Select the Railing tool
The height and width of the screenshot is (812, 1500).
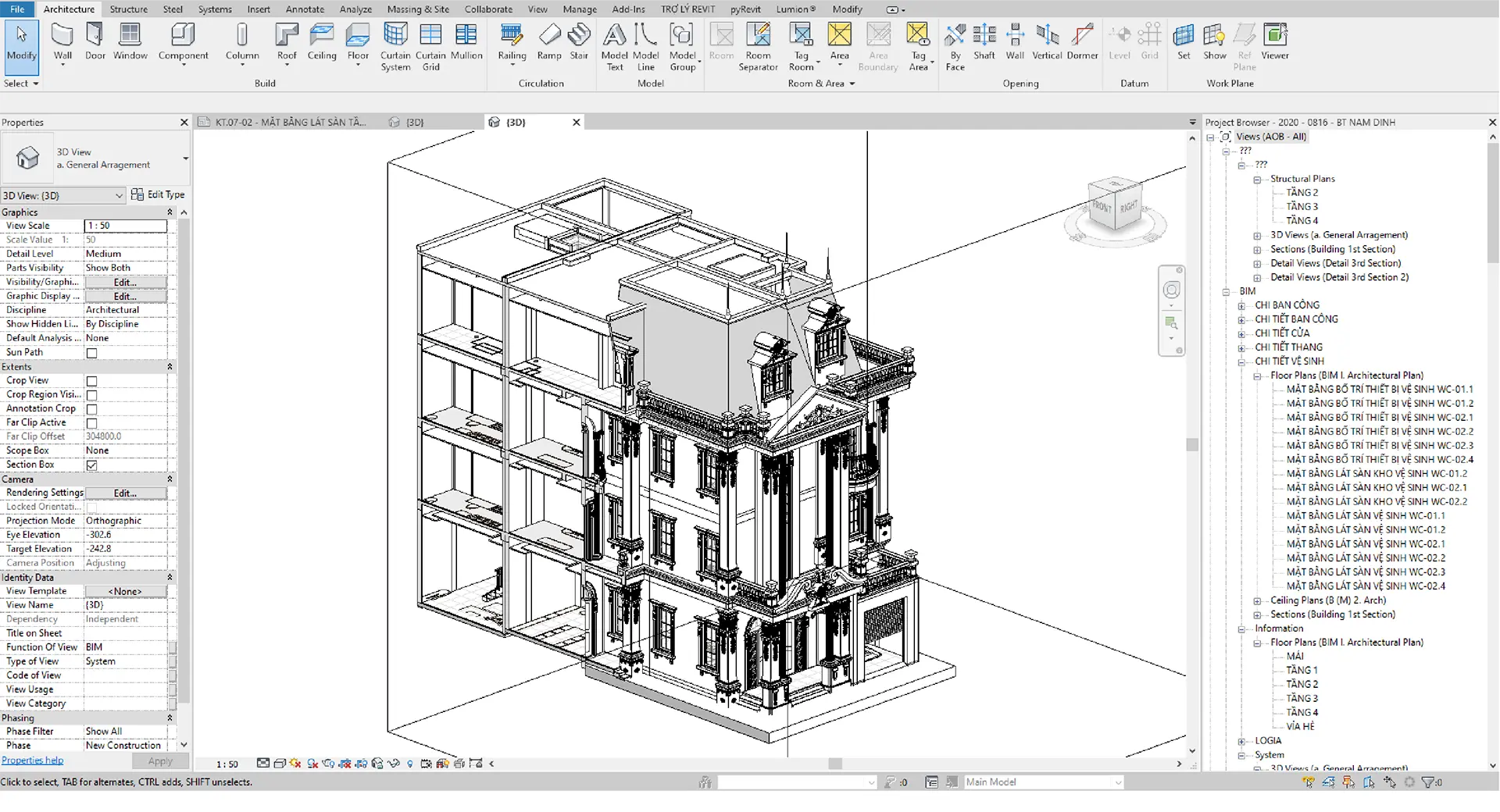coord(512,42)
